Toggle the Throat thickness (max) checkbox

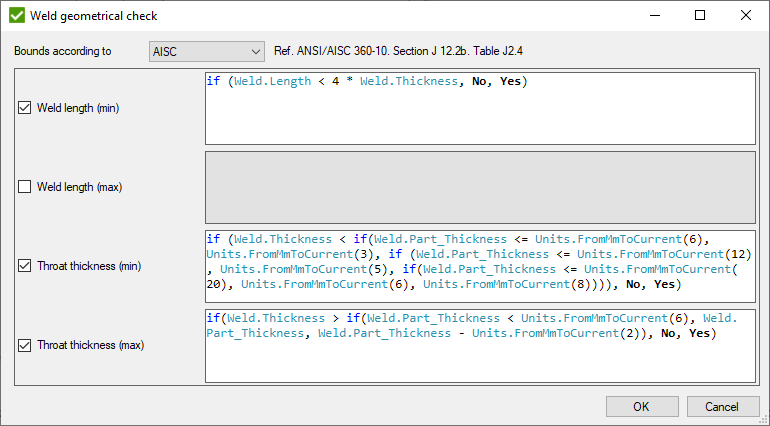pos(25,346)
